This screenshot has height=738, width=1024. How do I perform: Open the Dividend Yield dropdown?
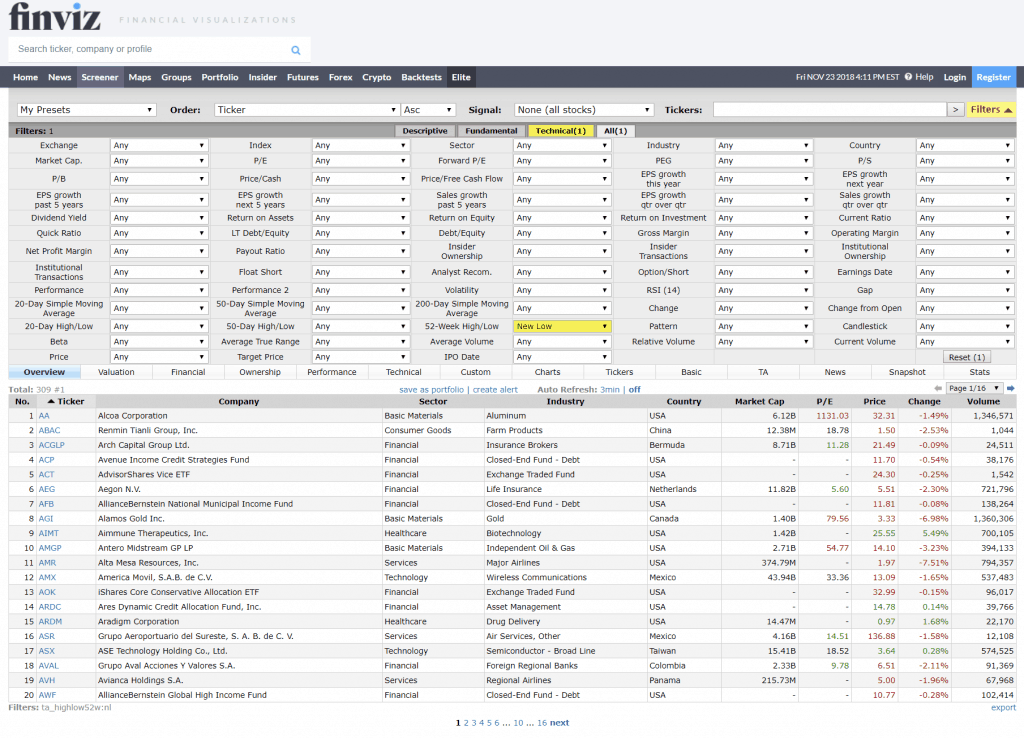tap(159, 218)
